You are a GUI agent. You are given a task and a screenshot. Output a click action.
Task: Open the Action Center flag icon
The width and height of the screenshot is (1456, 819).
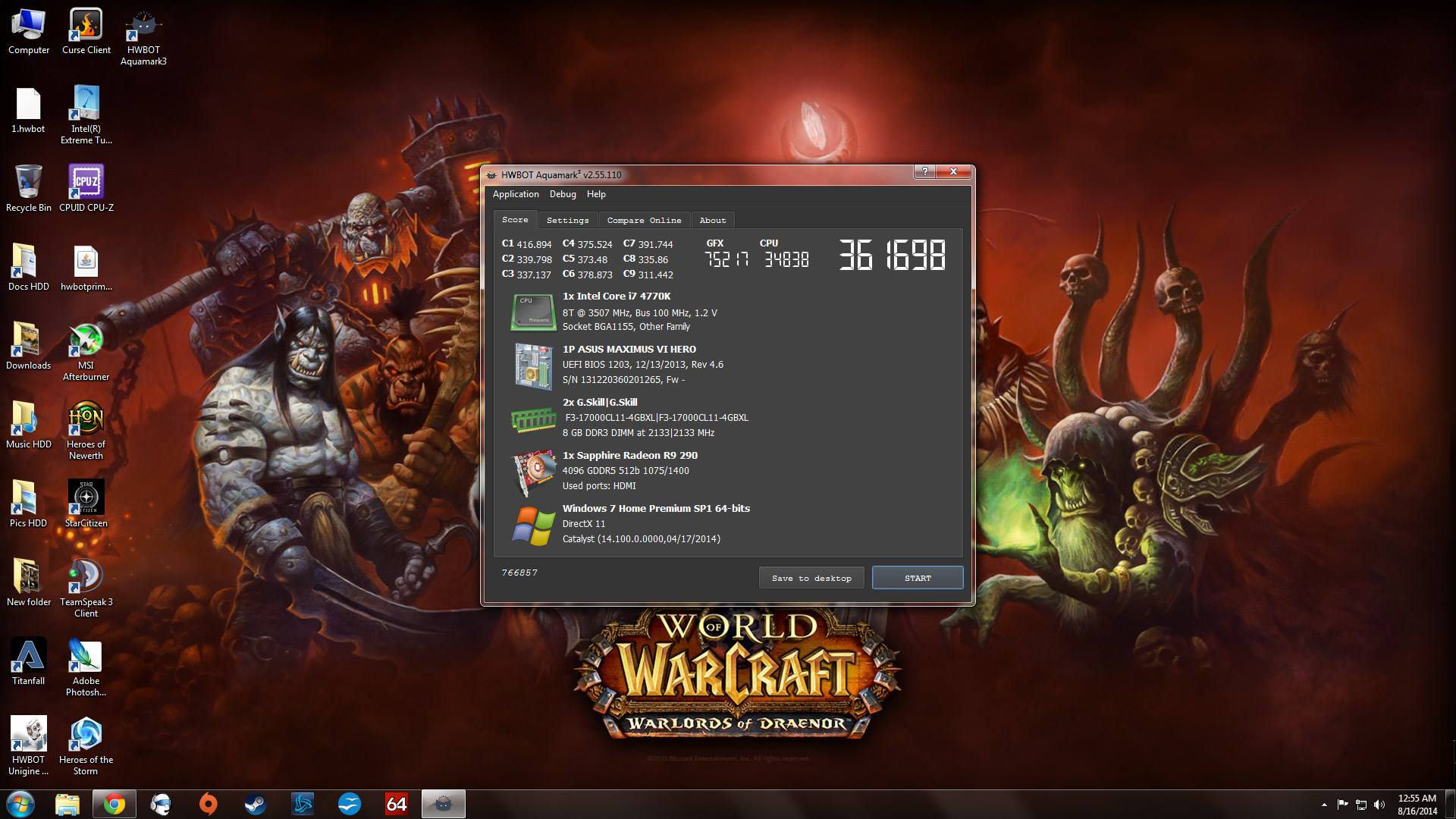coord(1342,805)
